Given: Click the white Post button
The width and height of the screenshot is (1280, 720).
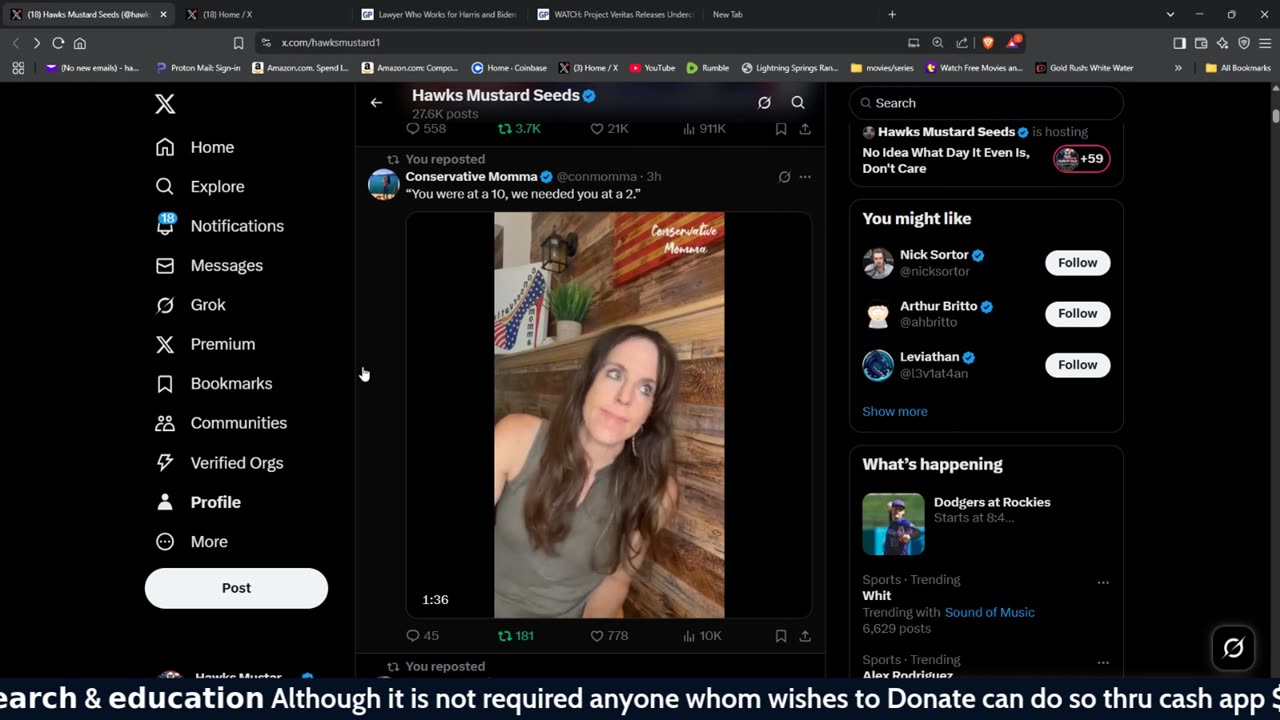Looking at the screenshot, I should tap(236, 588).
